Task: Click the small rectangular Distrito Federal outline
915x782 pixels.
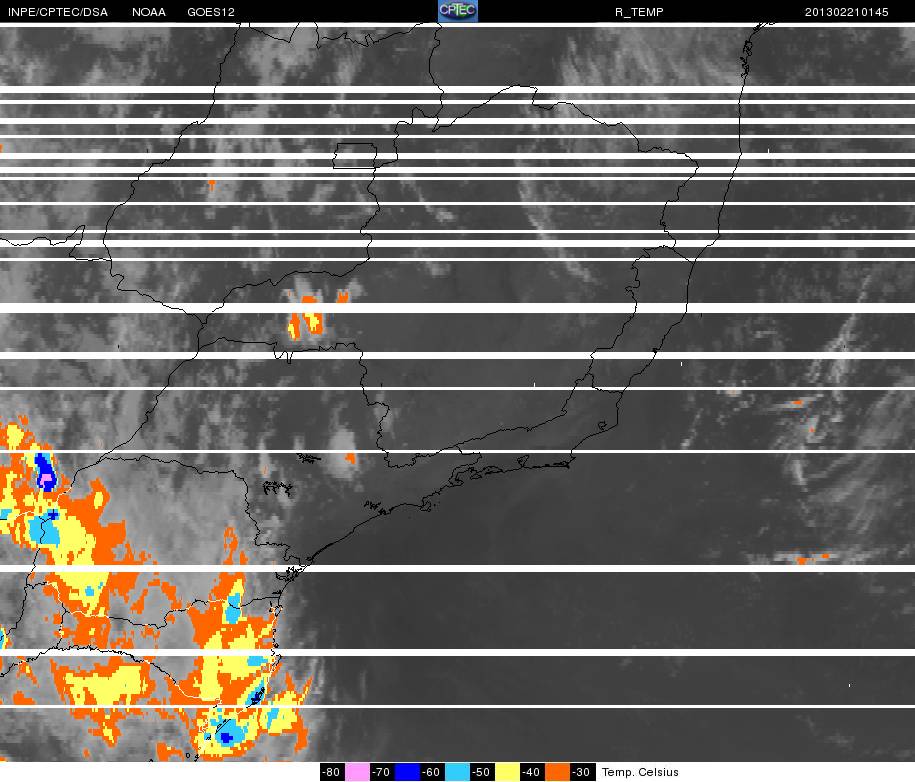Action: point(355,156)
